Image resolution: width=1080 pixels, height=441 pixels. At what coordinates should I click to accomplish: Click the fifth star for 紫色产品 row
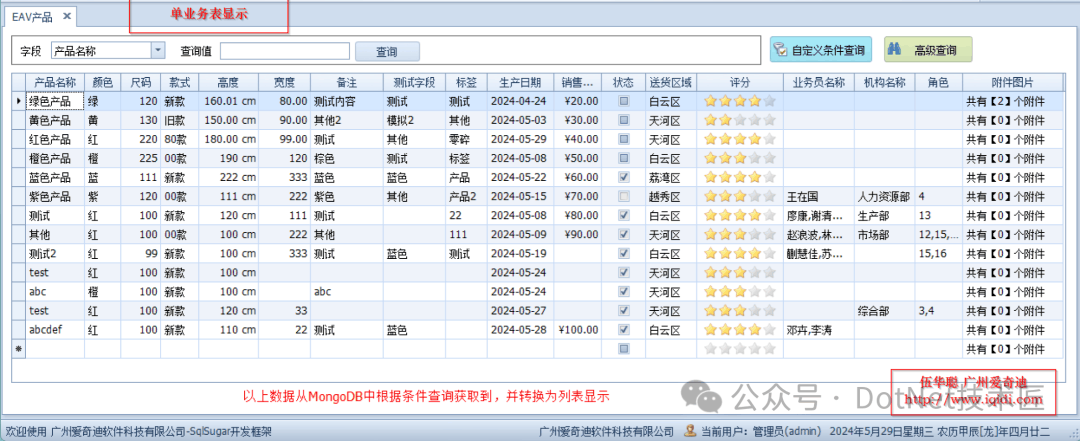[769, 196]
